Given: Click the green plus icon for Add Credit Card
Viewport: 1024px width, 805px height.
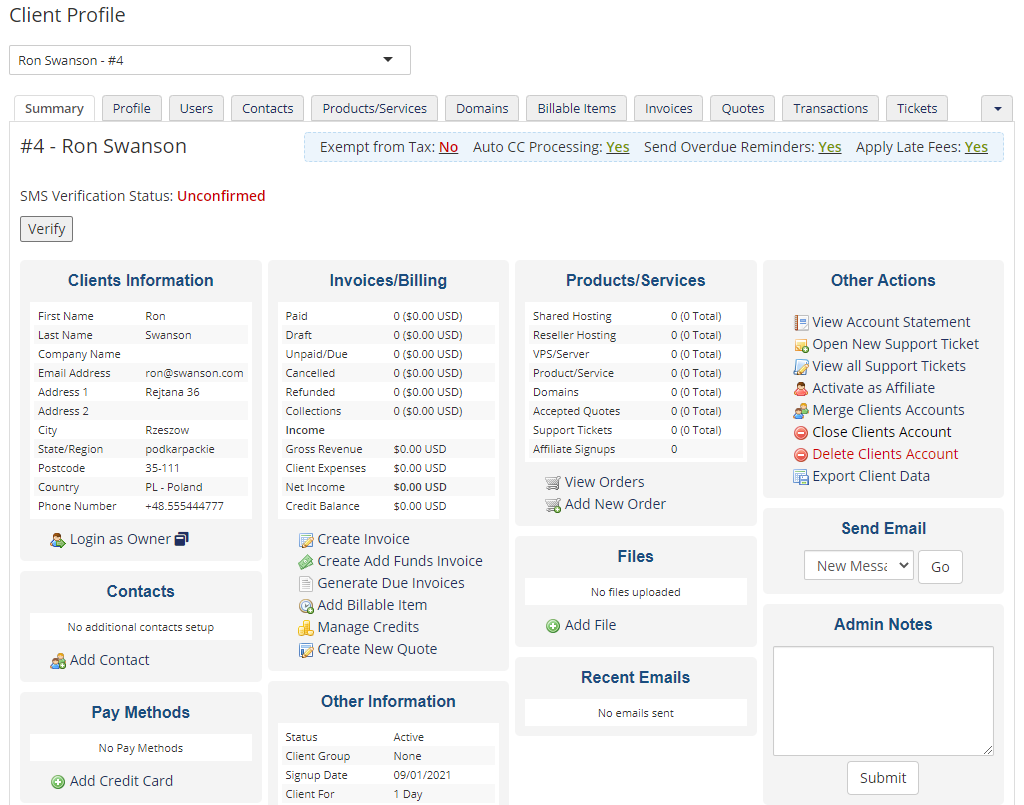Looking at the screenshot, I should point(57,781).
